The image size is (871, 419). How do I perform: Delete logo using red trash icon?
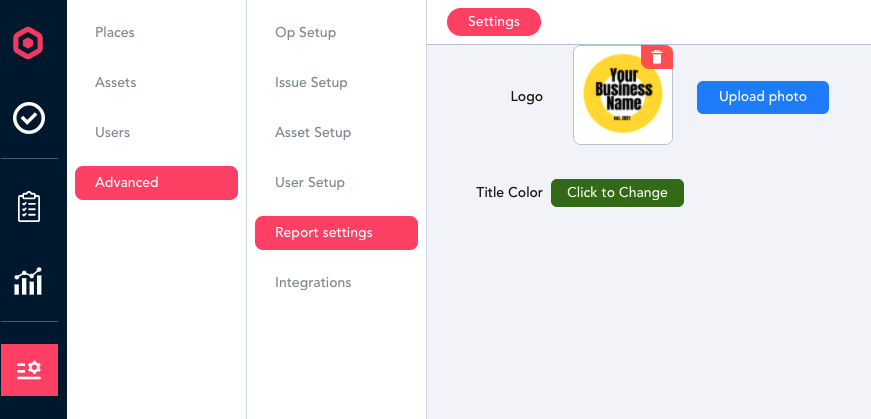657,57
